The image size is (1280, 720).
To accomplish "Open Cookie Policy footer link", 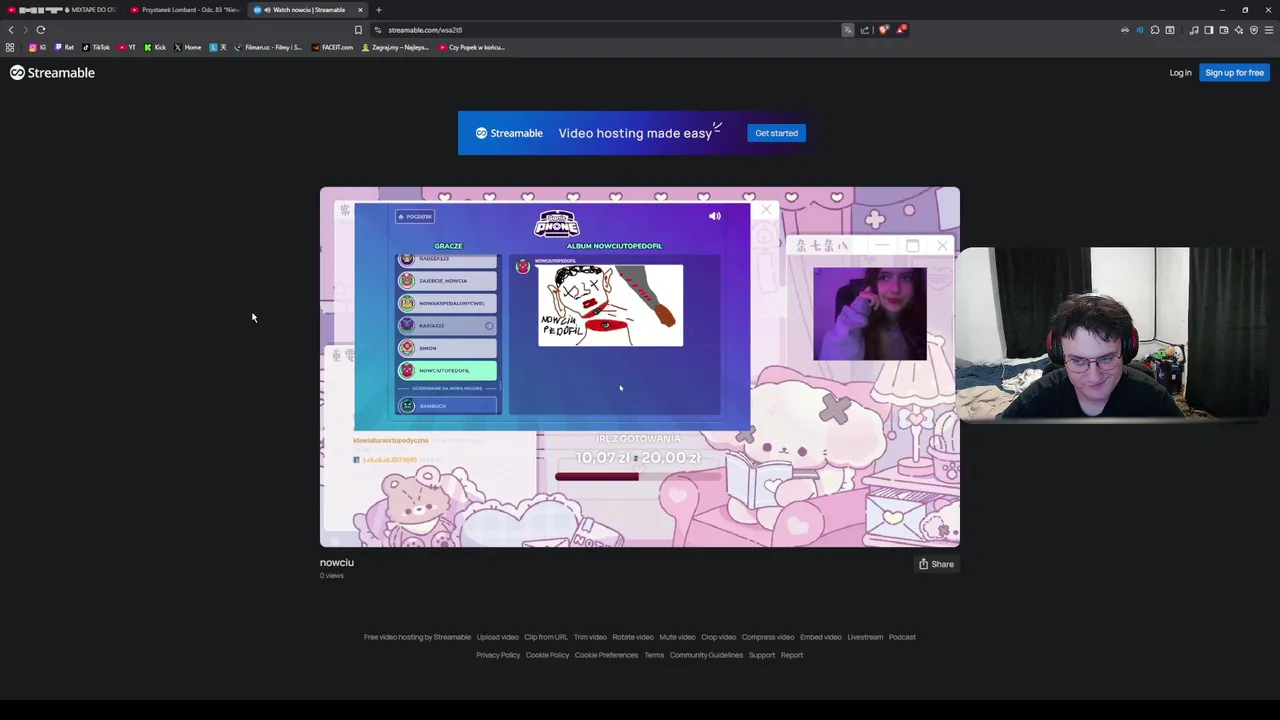I will click(x=547, y=655).
